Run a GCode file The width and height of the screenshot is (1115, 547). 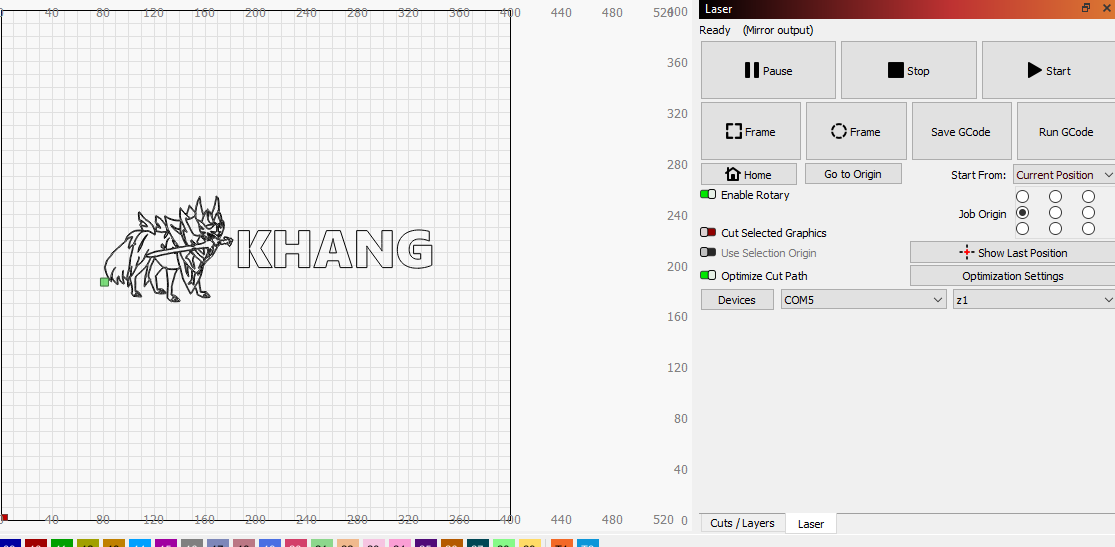[x=1066, y=132]
